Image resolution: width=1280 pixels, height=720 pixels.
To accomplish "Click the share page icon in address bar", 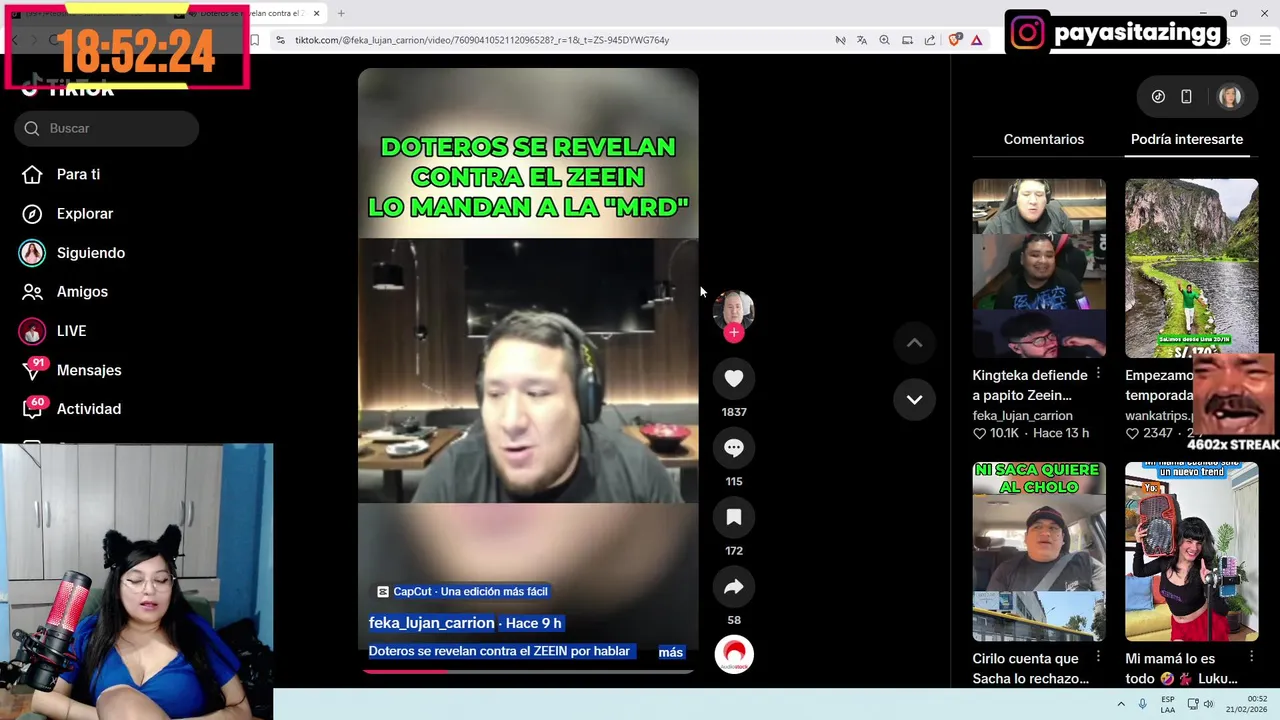I will click(930, 40).
